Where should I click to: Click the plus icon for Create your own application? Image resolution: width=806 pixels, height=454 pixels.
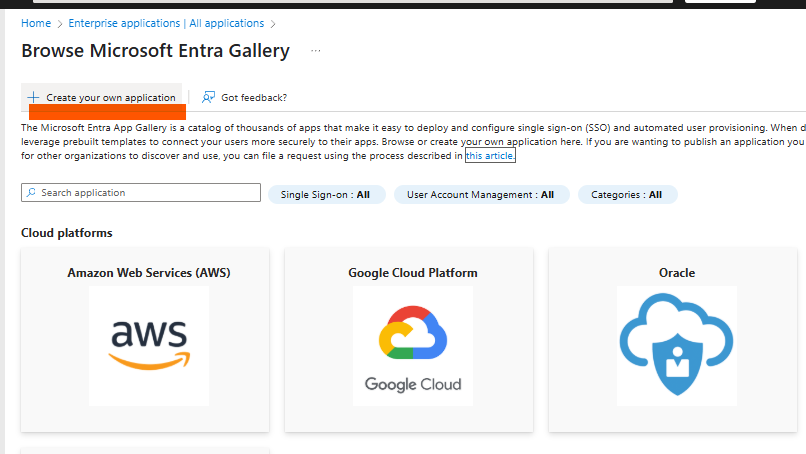pyautogui.click(x=33, y=97)
